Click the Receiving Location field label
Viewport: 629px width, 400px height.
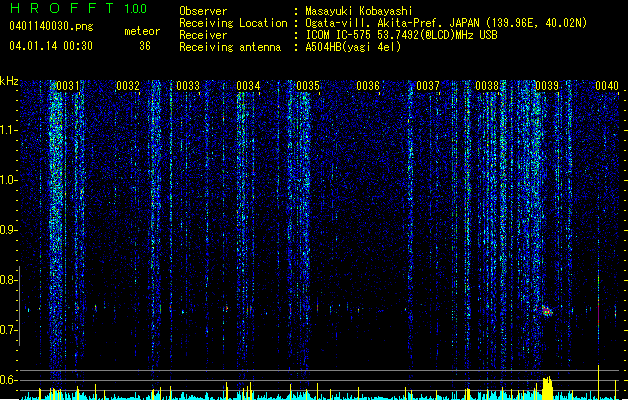[x=233, y=23]
